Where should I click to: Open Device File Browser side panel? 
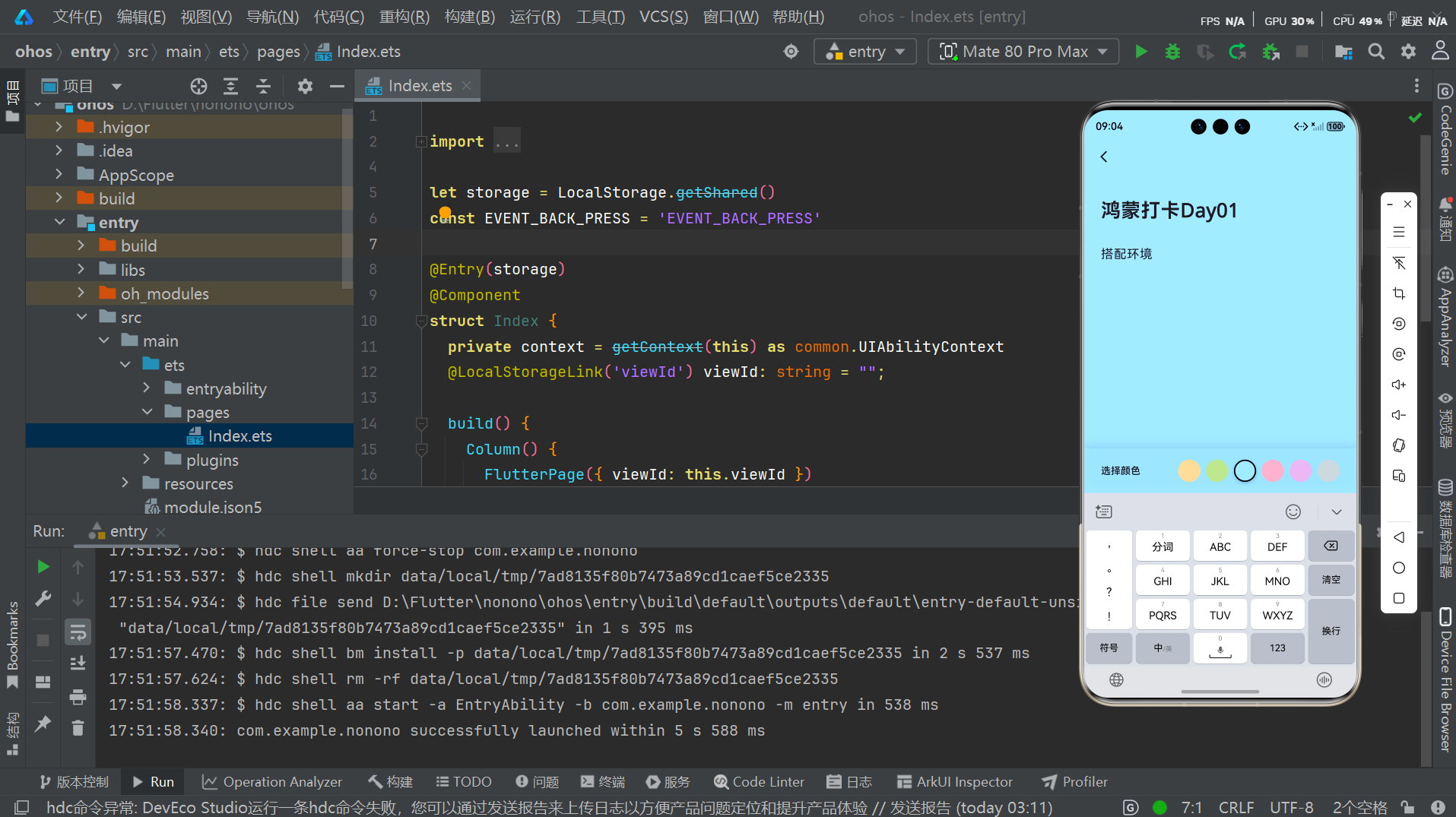click(x=1445, y=681)
